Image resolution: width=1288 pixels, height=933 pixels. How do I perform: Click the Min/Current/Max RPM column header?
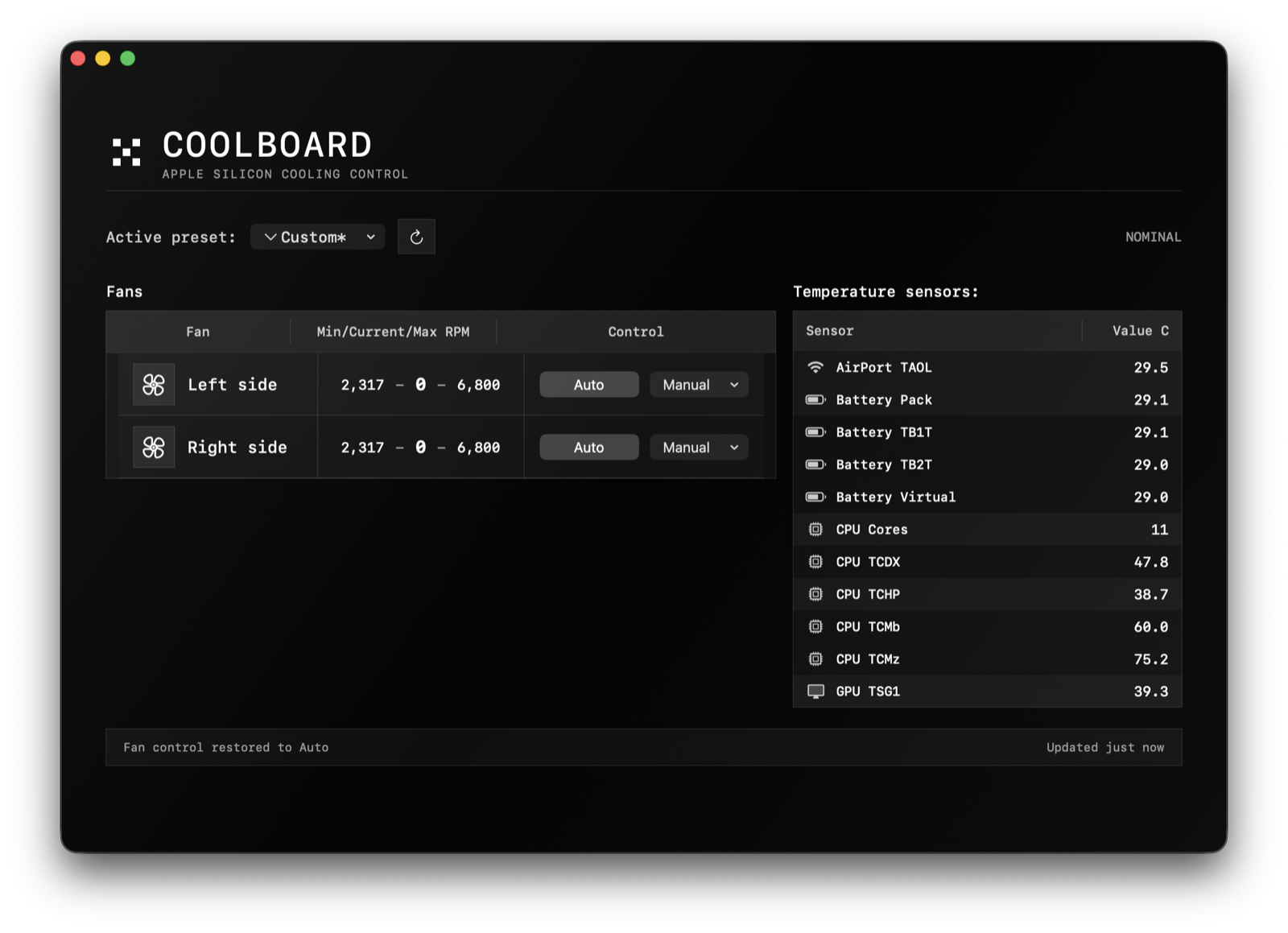(393, 332)
